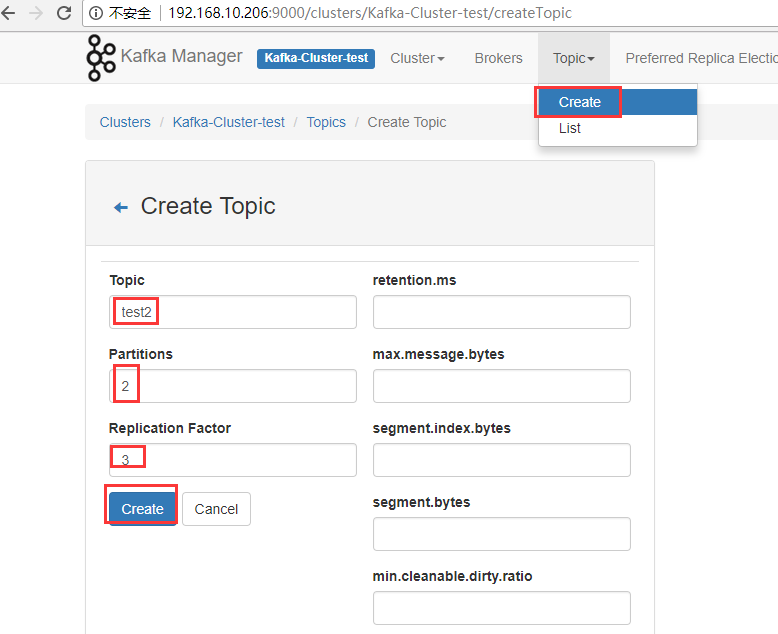This screenshot has height=634, width=778.
Task: Click the browser back arrow
Action: pos(8,13)
